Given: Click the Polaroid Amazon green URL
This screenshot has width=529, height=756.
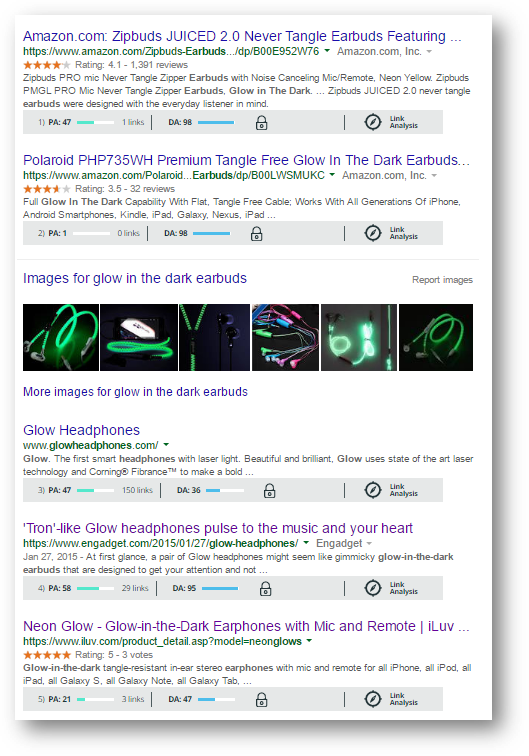Looking at the screenshot, I should pyautogui.click(x=174, y=175).
